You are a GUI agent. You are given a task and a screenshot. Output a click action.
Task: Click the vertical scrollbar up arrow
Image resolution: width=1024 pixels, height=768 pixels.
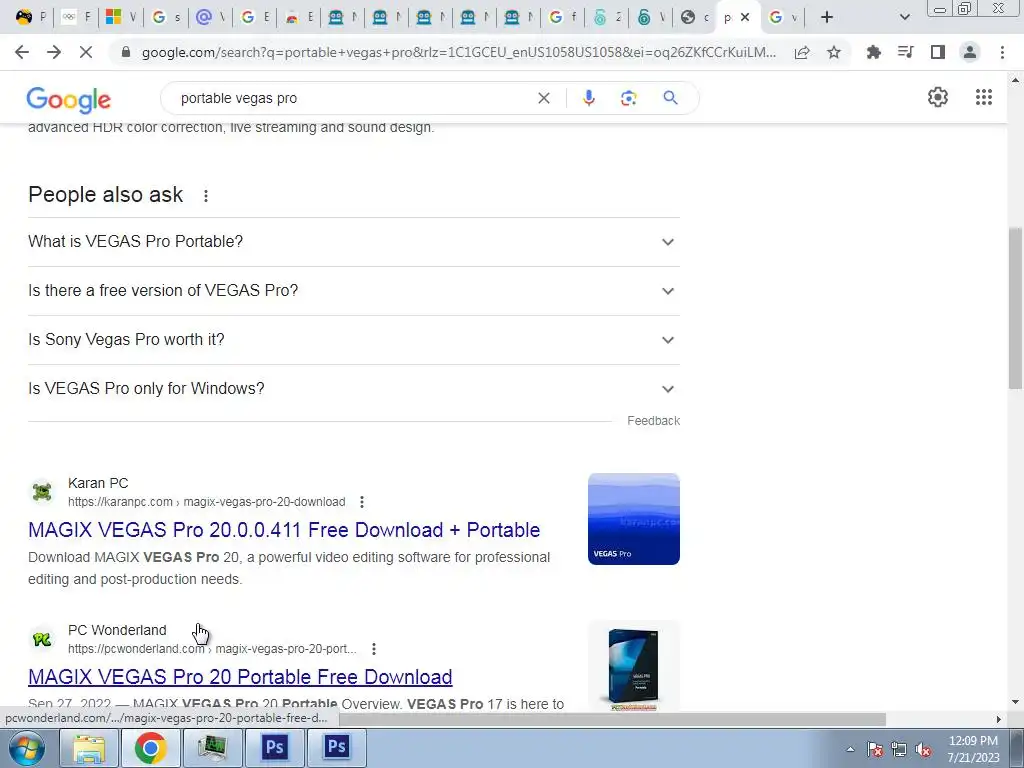[x=1016, y=80]
